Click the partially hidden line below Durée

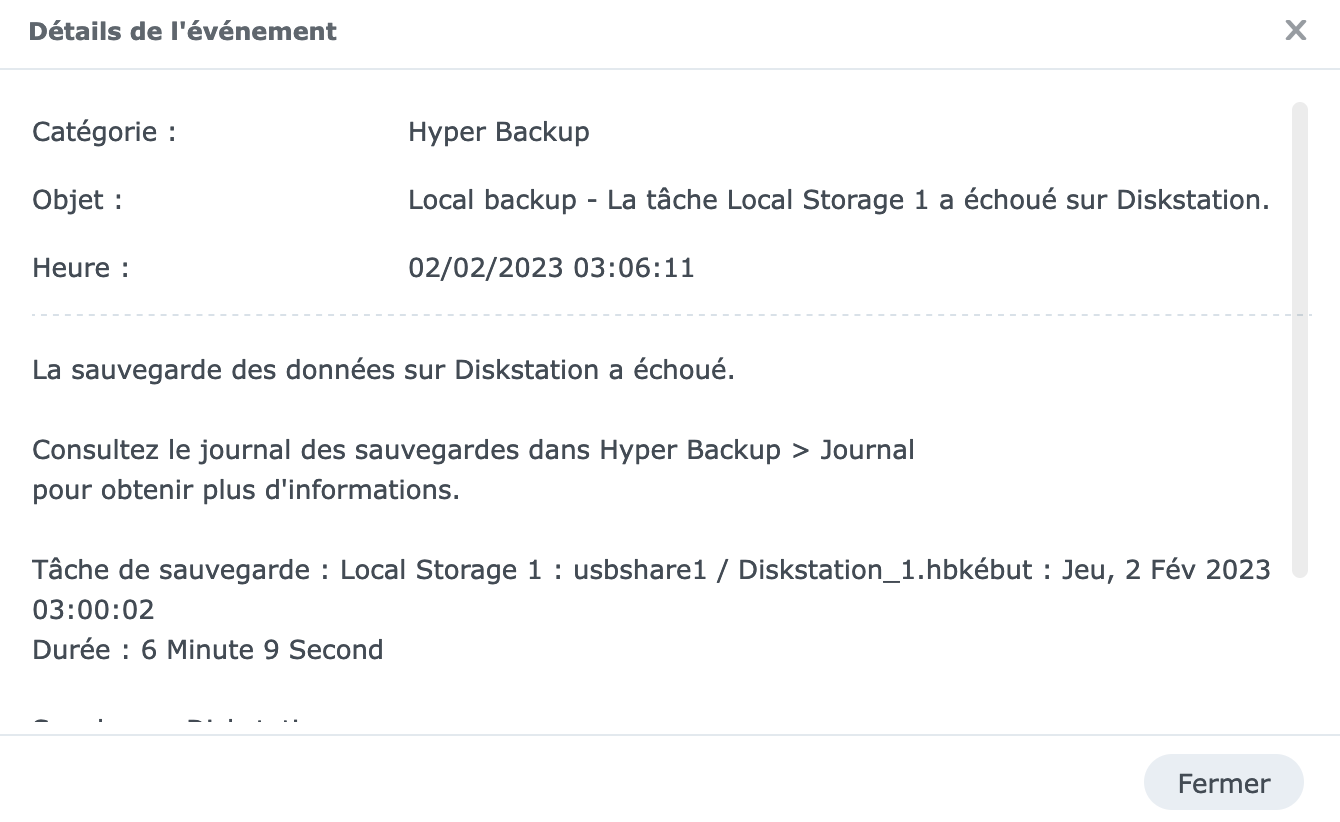click(170, 726)
